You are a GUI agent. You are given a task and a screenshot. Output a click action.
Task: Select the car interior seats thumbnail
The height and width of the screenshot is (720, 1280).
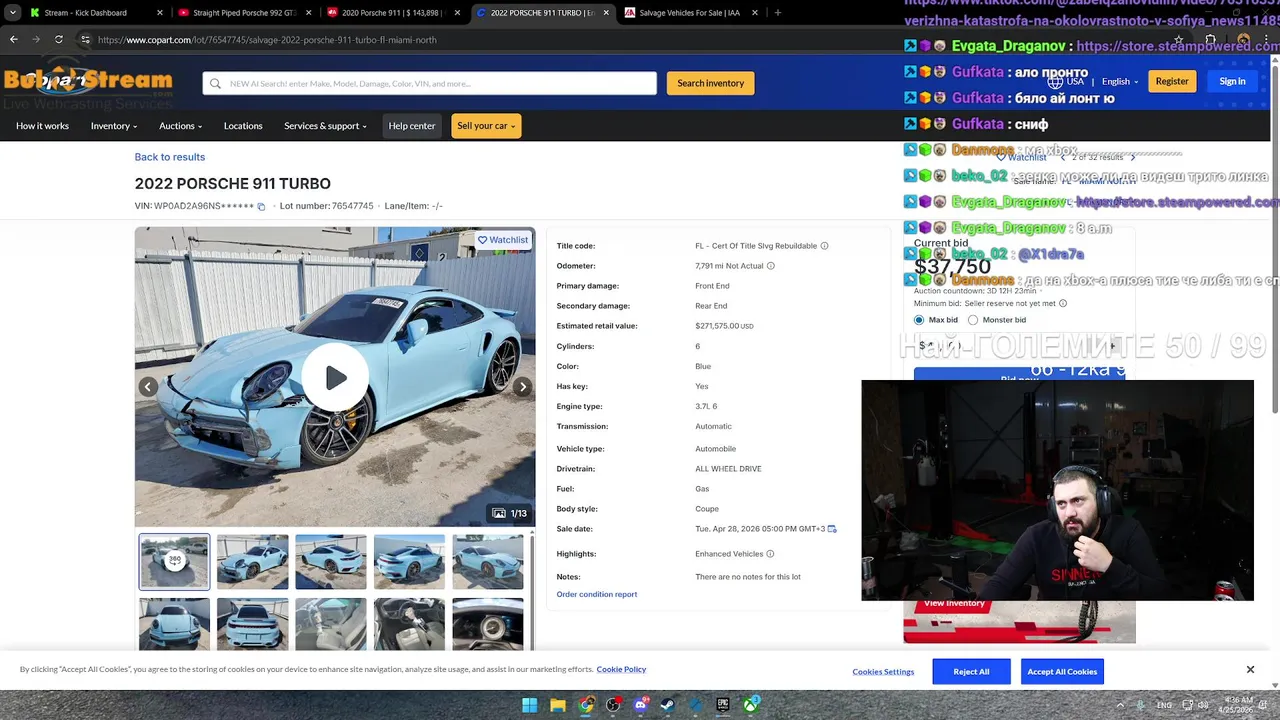pos(331,624)
